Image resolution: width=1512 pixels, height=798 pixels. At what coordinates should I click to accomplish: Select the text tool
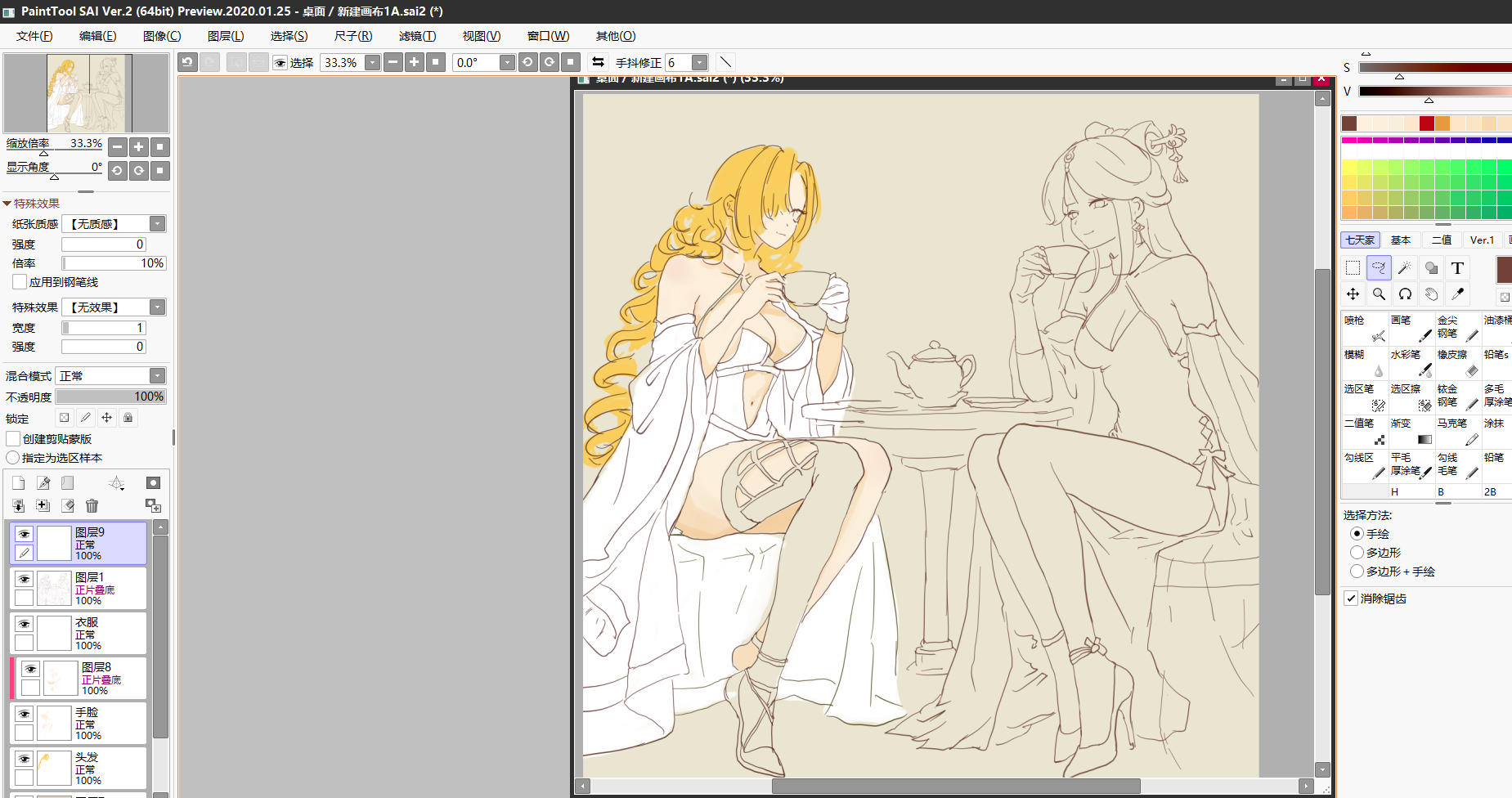pyautogui.click(x=1457, y=268)
